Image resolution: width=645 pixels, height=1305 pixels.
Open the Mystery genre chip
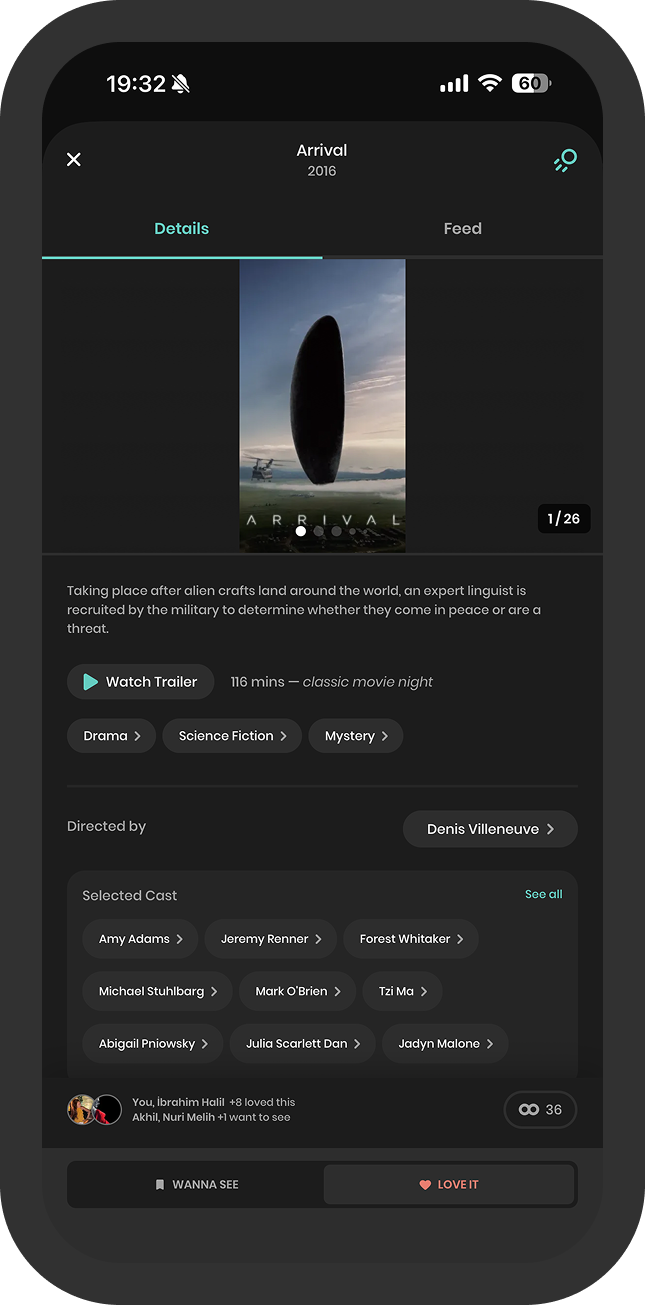355,736
